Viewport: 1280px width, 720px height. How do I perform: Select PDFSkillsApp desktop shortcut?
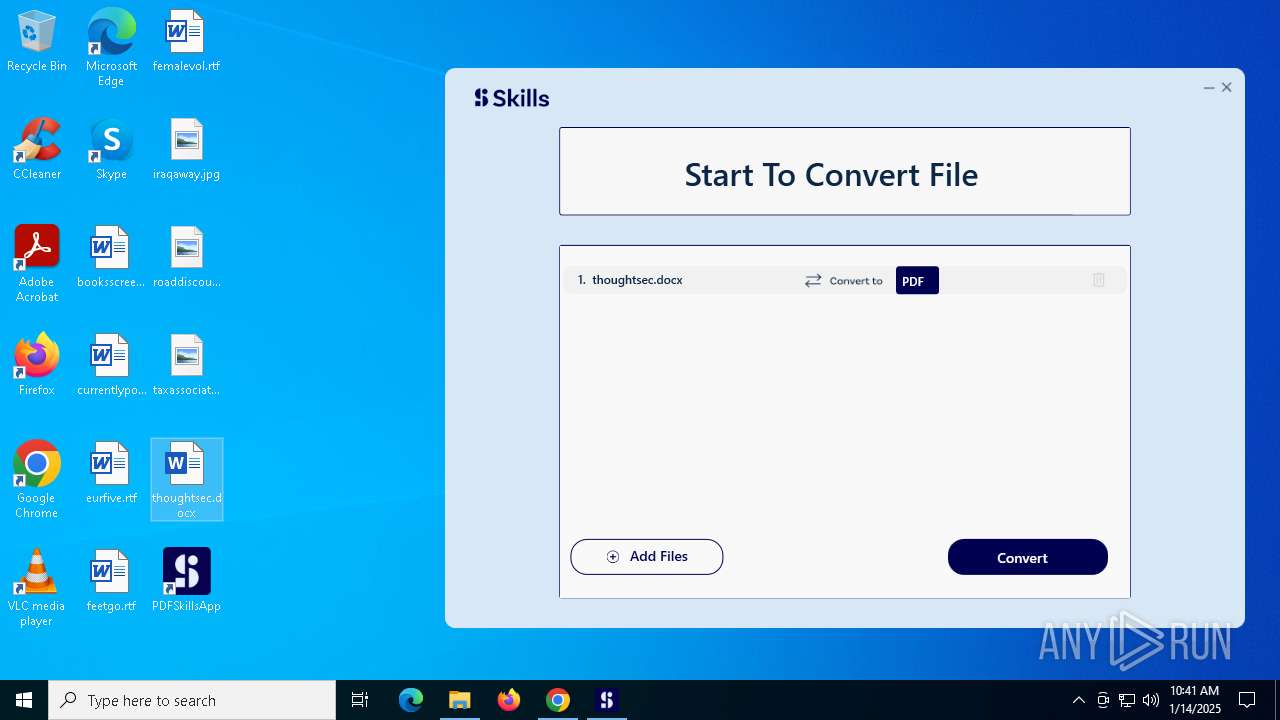pos(187,581)
